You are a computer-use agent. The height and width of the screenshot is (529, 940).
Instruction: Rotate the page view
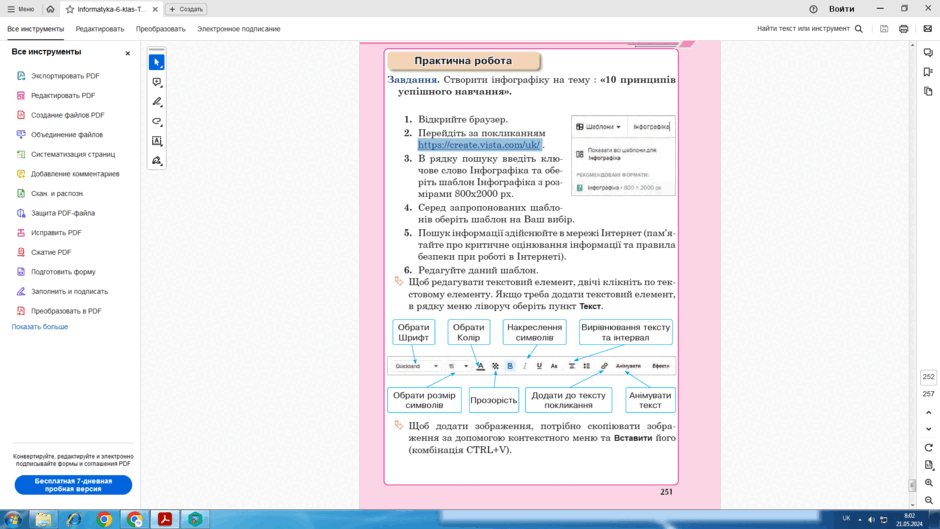coord(928,447)
